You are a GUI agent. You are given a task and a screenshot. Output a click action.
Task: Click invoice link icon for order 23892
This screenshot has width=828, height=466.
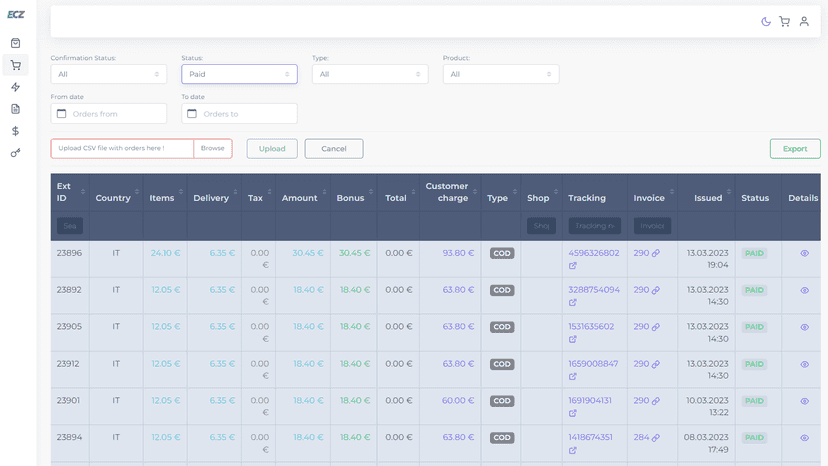(655, 290)
